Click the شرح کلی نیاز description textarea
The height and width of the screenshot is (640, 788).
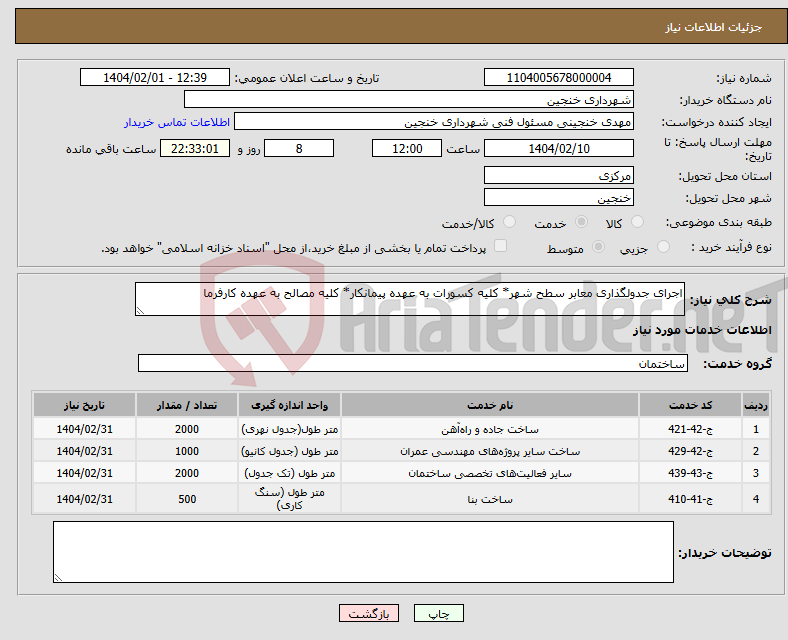(410, 299)
